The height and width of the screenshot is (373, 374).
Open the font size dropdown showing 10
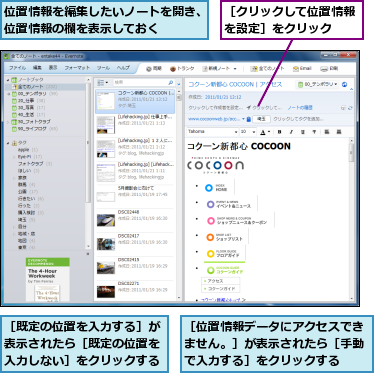coord(248,132)
